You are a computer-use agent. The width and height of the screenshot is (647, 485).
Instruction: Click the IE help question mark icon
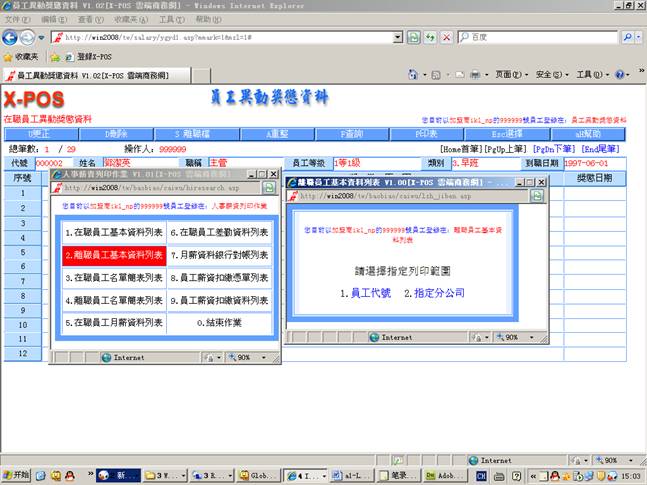619,75
